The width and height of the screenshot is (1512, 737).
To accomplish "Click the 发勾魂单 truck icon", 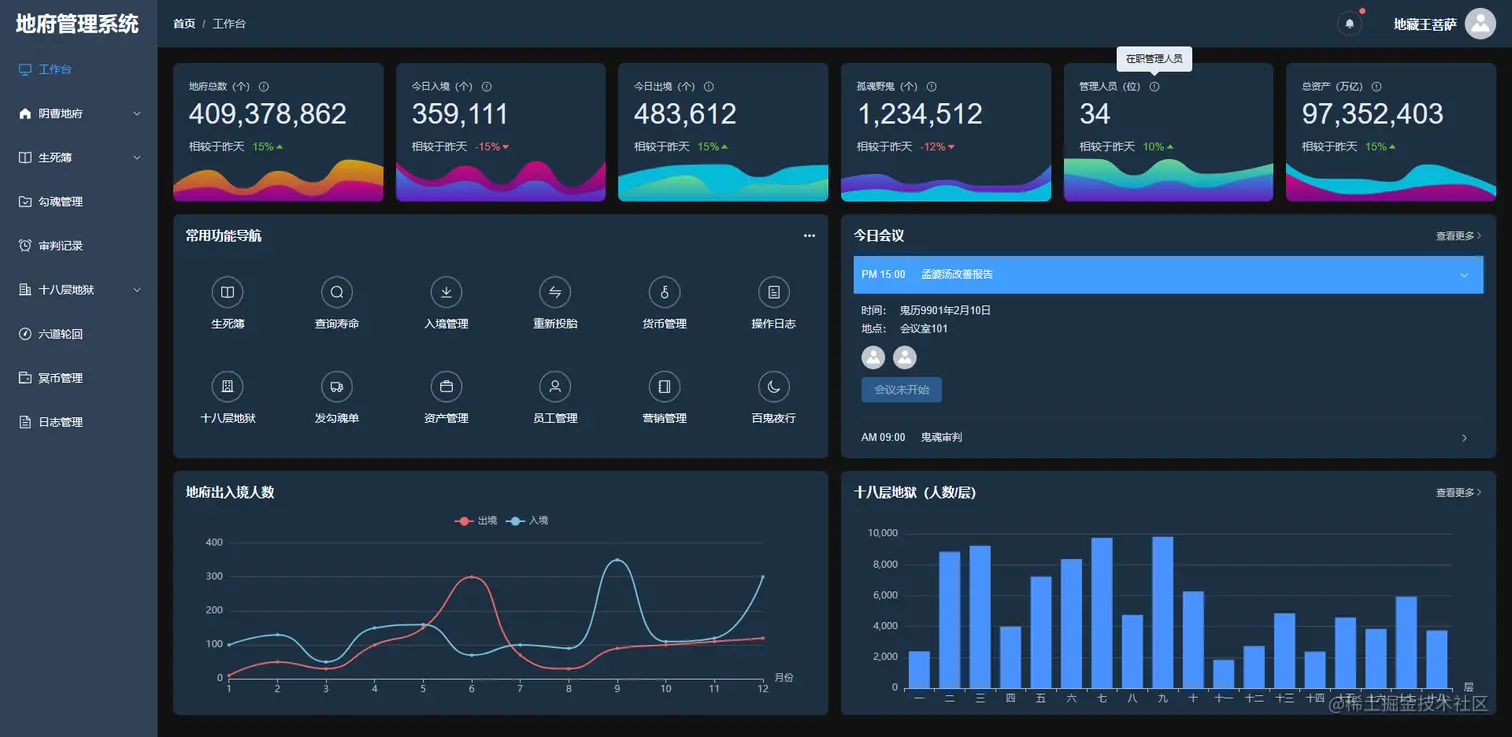I will 337,386.
